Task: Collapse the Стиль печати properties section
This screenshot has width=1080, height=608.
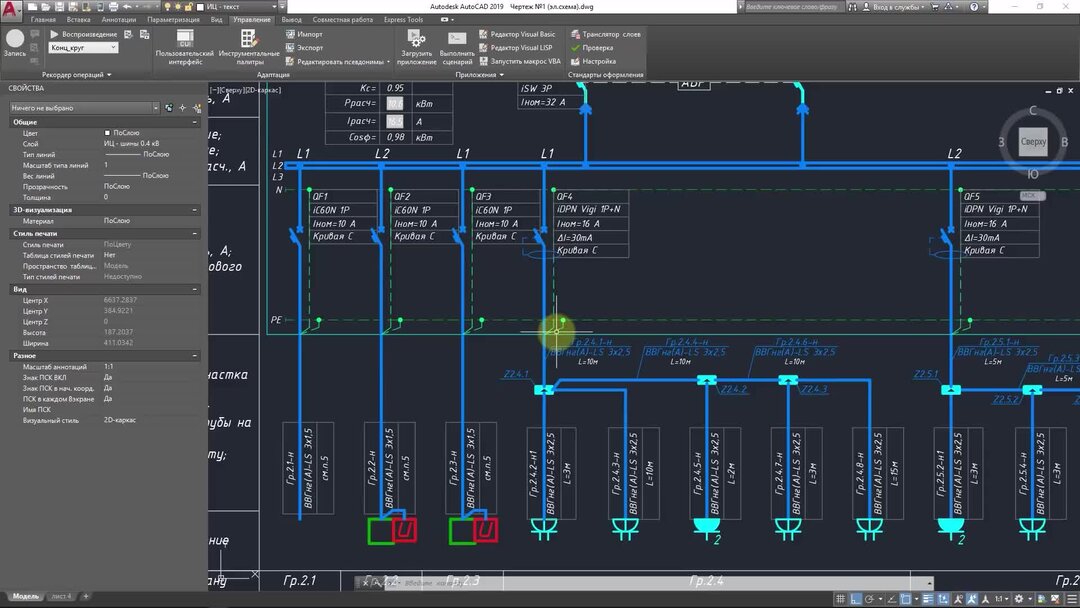Action: (195, 234)
